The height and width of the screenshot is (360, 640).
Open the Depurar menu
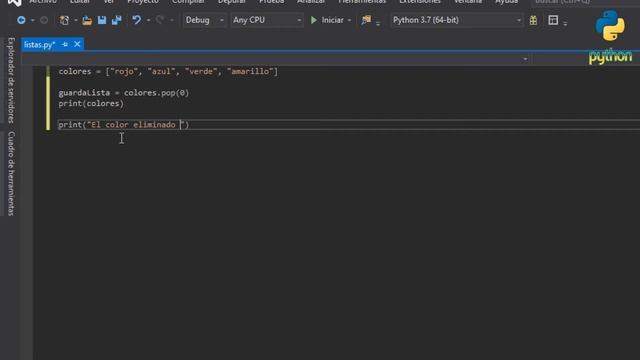(231, 2)
